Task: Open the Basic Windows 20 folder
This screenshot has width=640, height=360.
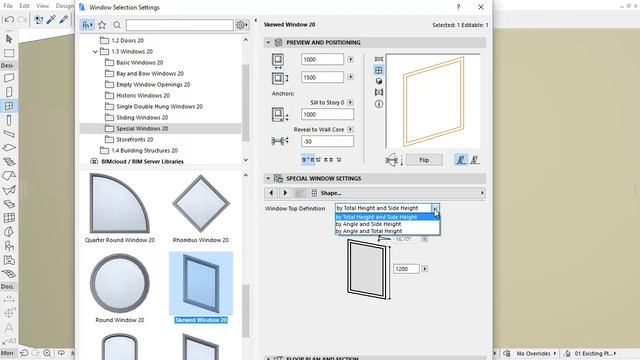Action: click(140, 62)
